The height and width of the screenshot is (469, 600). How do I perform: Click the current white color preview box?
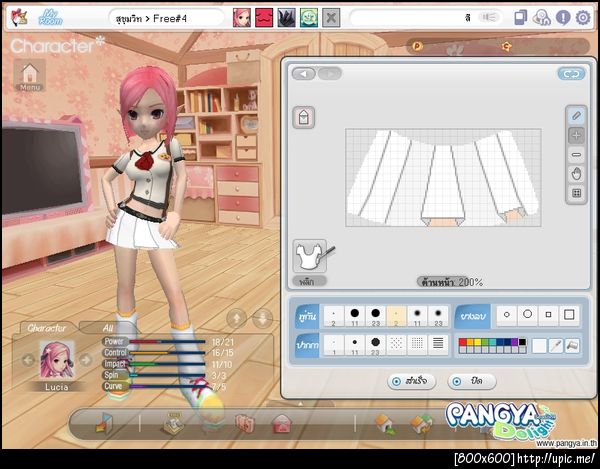click(539, 346)
